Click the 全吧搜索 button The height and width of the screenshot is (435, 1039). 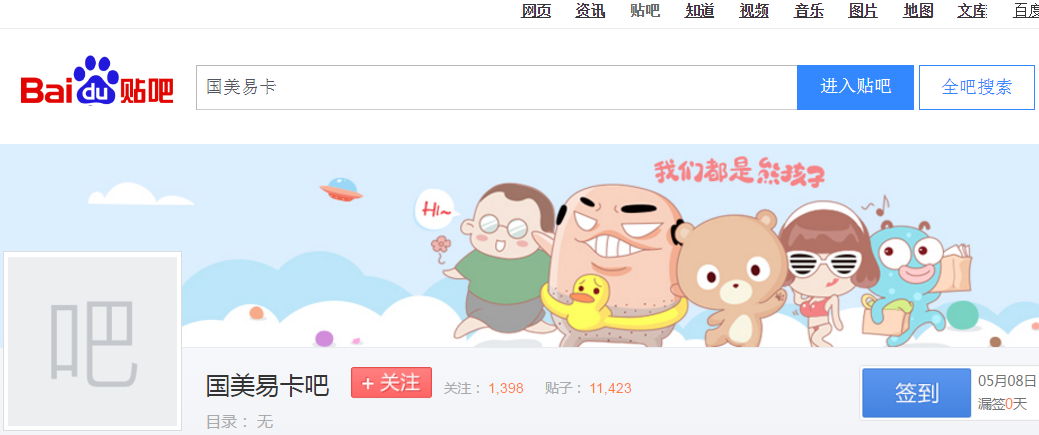[x=977, y=88]
